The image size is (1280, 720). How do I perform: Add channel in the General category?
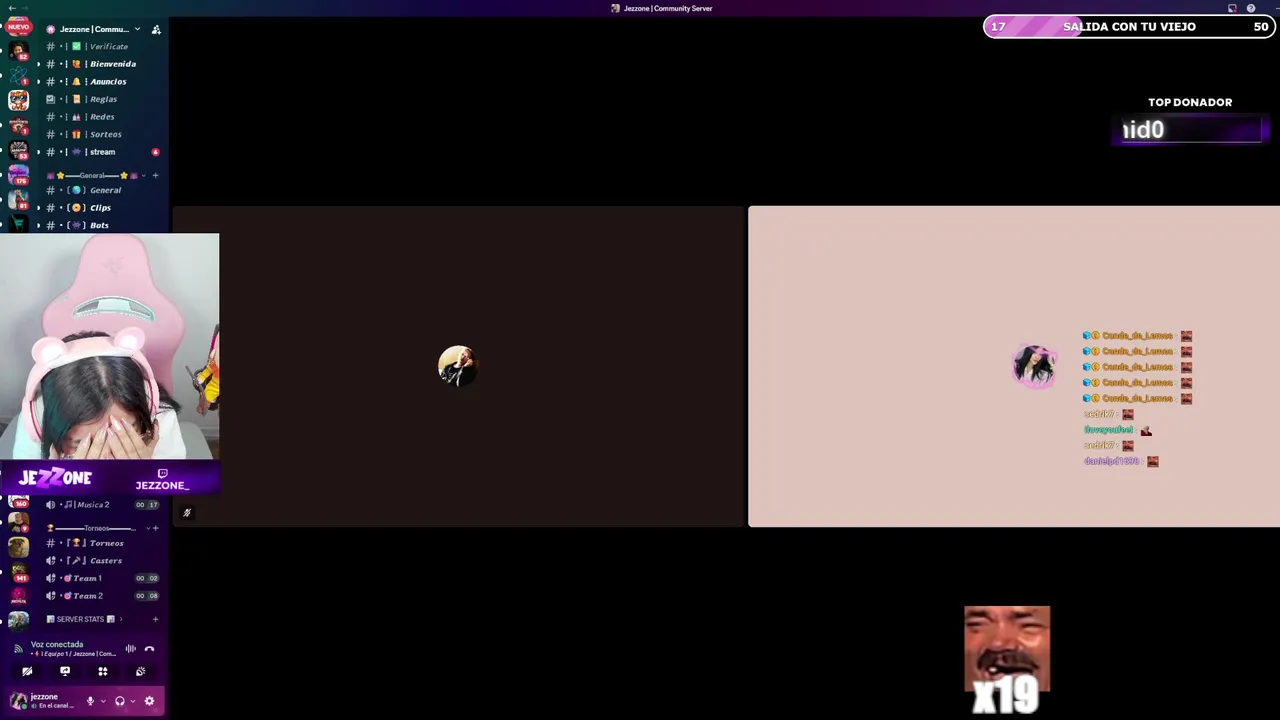pyautogui.click(x=155, y=175)
